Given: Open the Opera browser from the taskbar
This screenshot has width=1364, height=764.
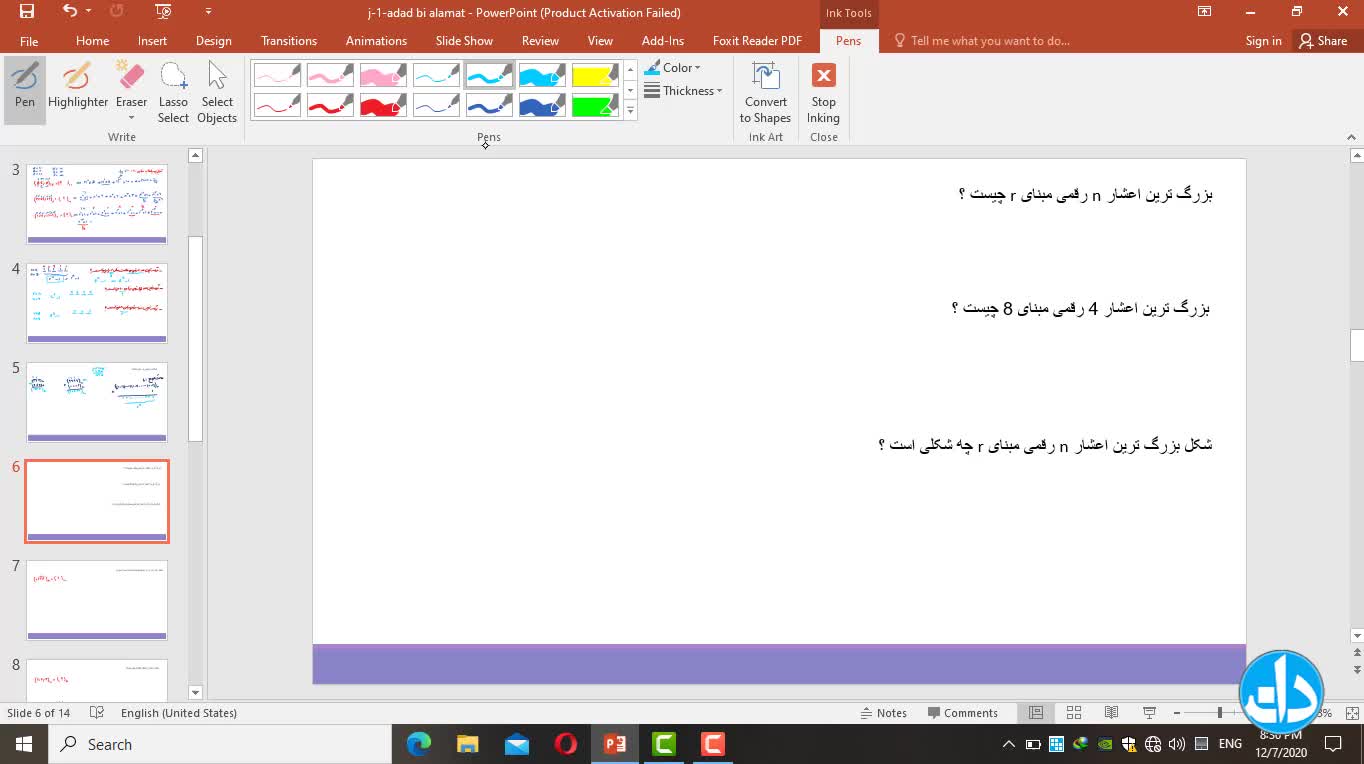Looking at the screenshot, I should point(566,744).
